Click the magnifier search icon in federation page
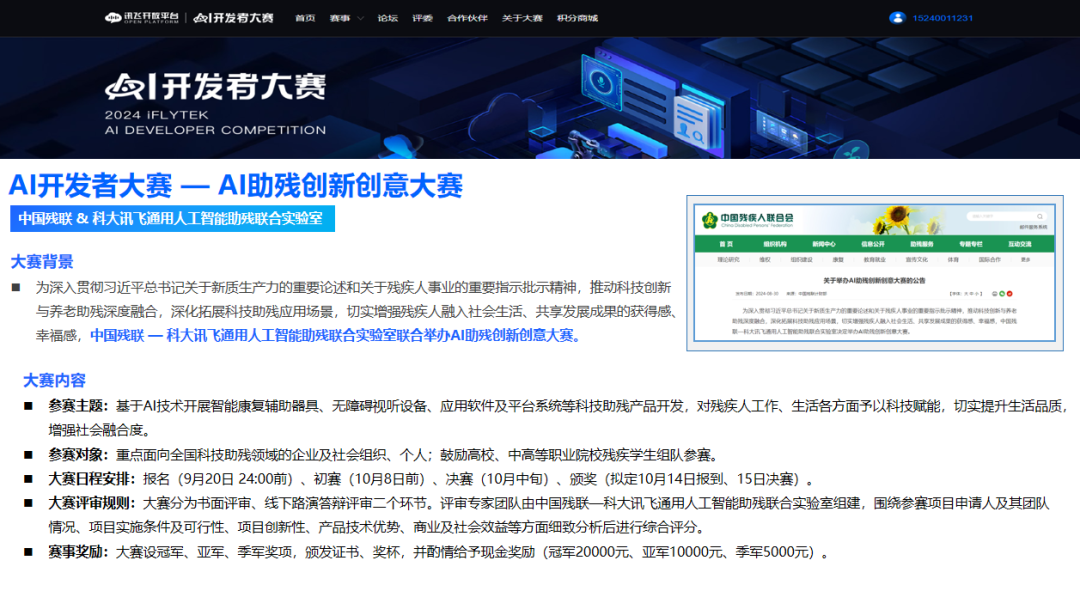 1040,216
